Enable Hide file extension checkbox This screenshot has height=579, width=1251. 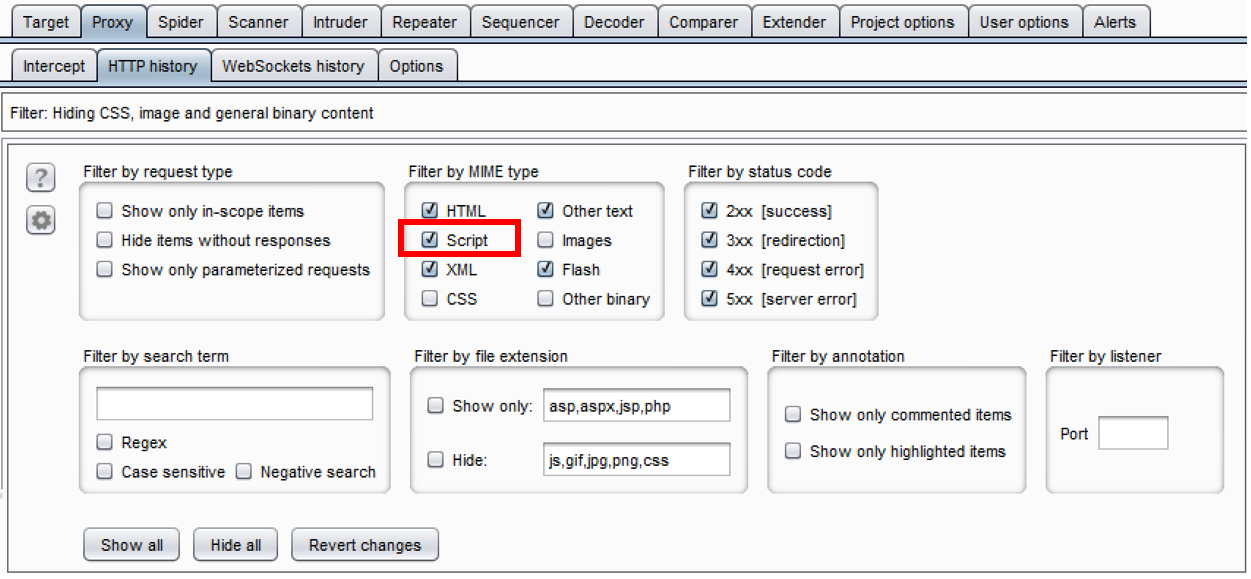[x=436, y=461]
